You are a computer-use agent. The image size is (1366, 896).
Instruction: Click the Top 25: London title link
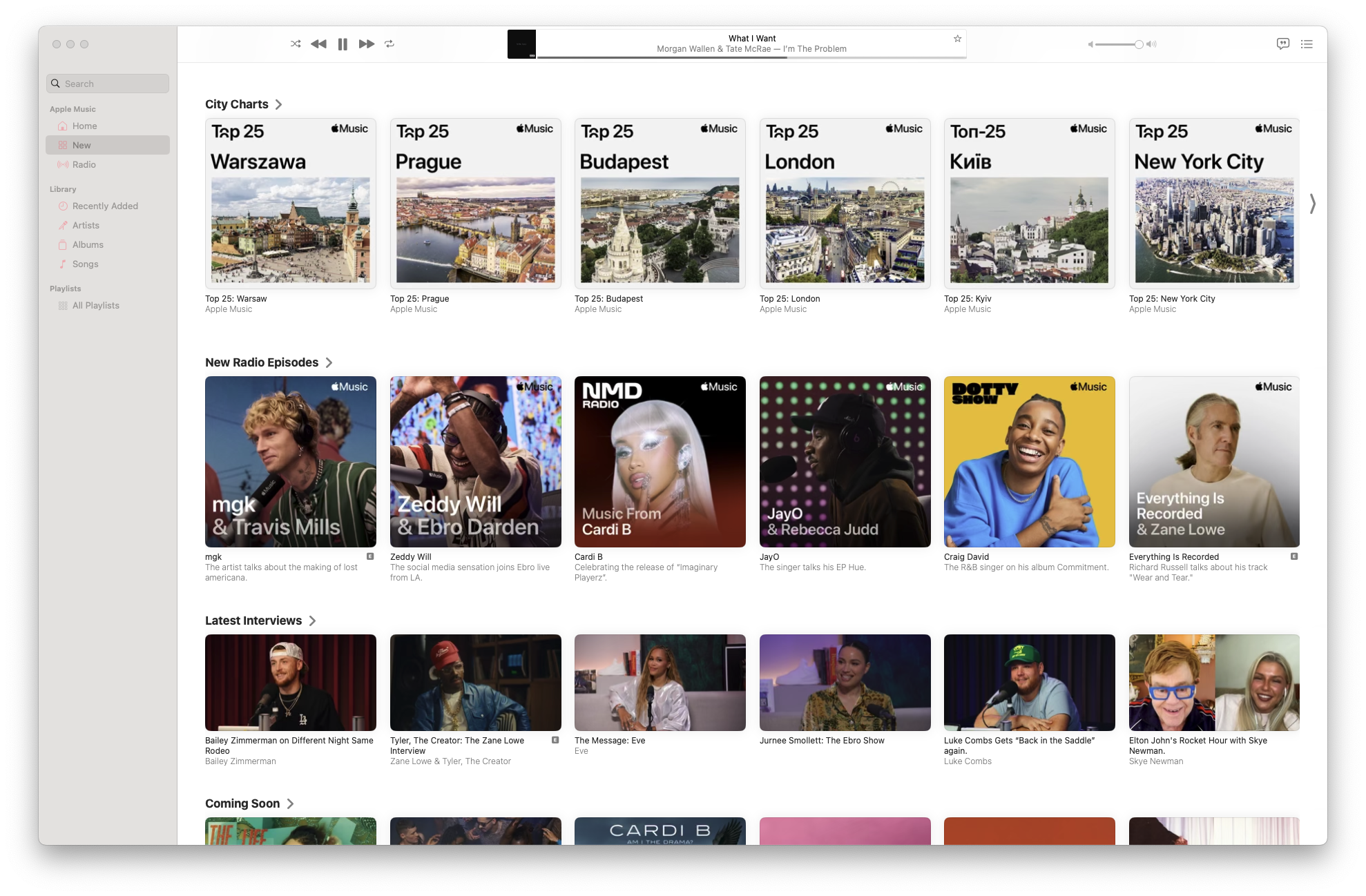point(790,299)
